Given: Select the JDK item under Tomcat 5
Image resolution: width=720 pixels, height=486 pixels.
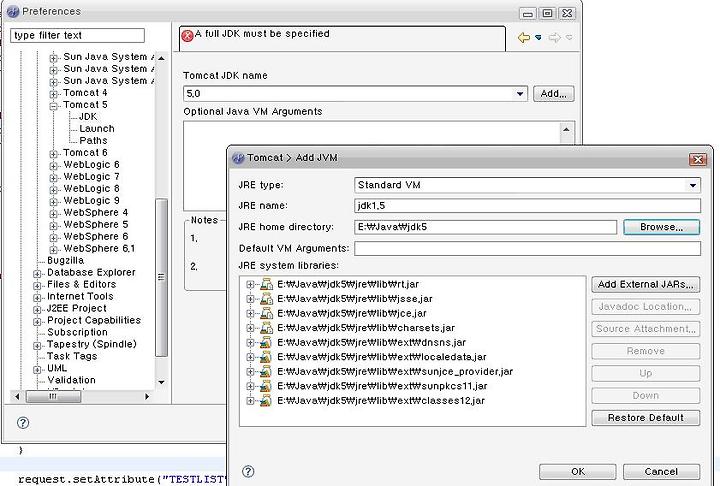Looking at the screenshot, I should pyautogui.click(x=88, y=117).
